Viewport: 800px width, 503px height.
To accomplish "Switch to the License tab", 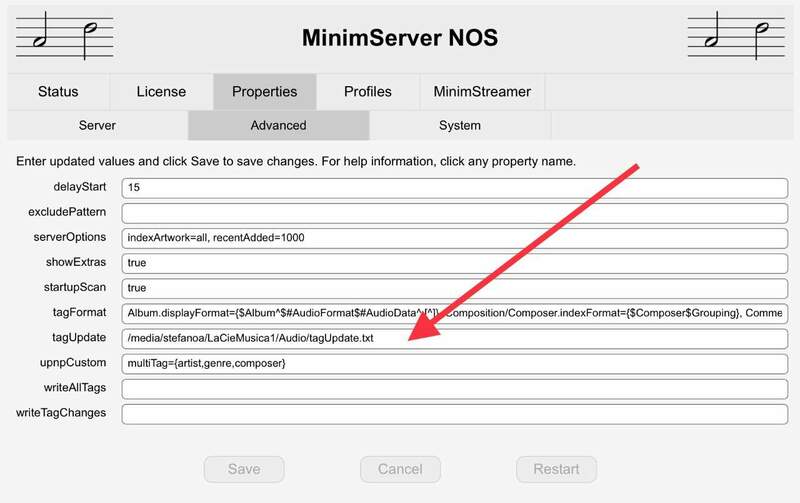I will [161, 92].
